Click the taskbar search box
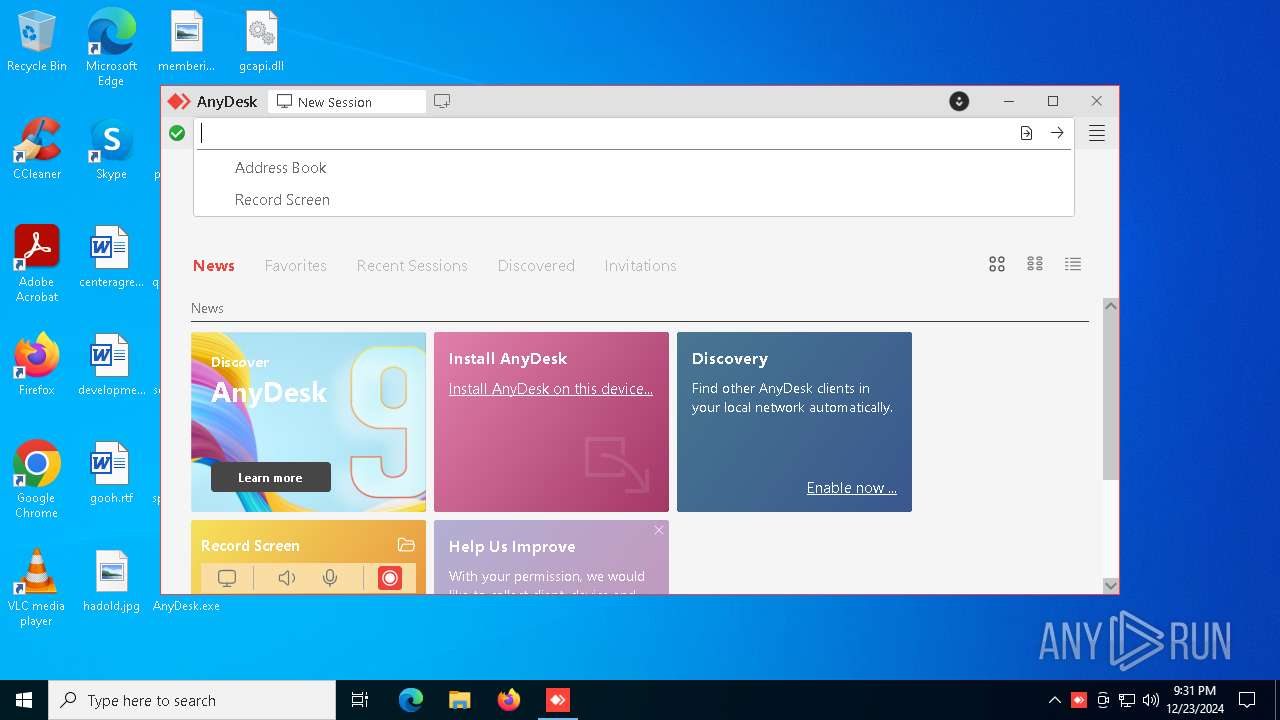Screen dimensions: 1280x720 tap(192, 700)
